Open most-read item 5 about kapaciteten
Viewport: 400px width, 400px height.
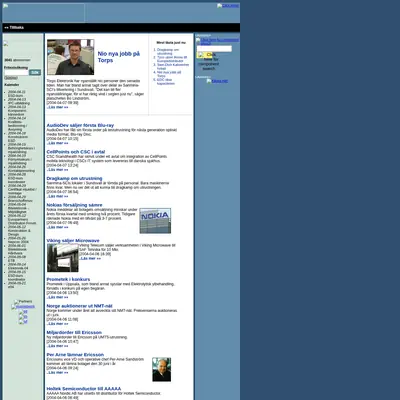click(166, 82)
